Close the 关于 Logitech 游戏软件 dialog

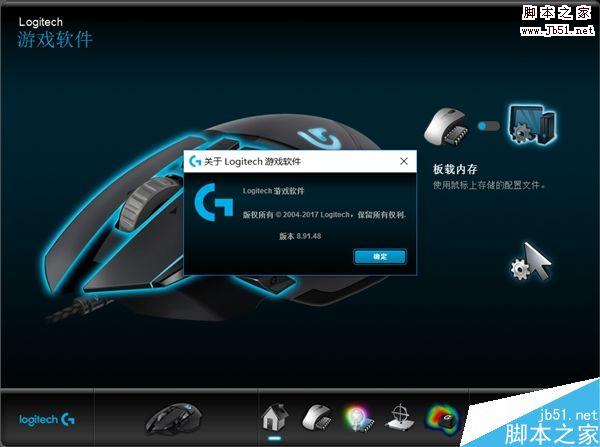pos(404,162)
